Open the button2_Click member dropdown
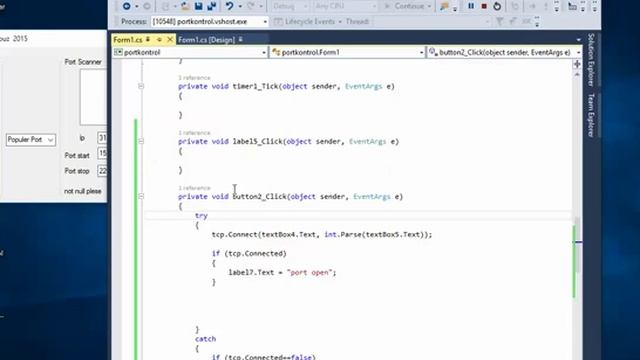 504,52
